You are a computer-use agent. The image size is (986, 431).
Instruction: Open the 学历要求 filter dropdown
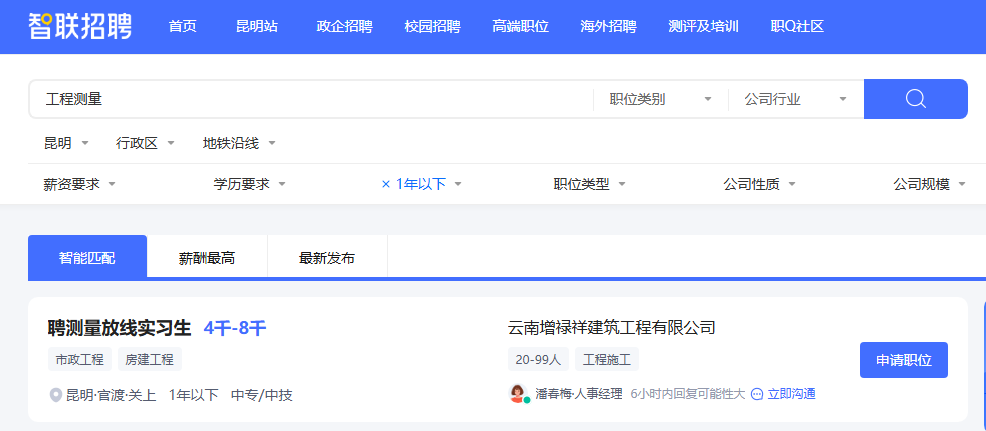(x=250, y=184)
